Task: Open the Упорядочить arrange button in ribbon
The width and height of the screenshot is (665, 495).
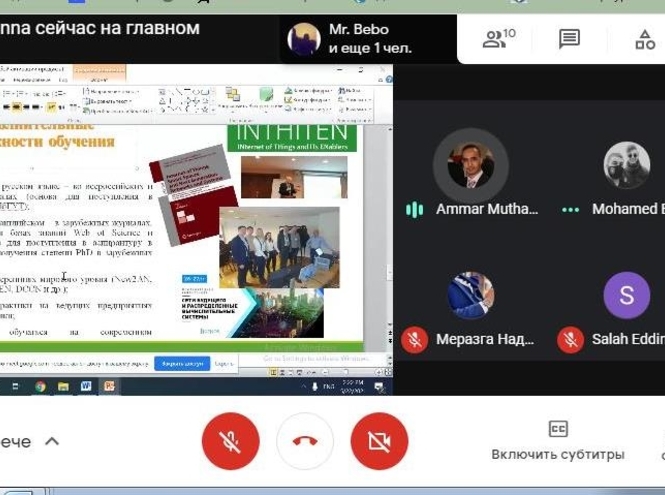Action: tap(232, 100)
